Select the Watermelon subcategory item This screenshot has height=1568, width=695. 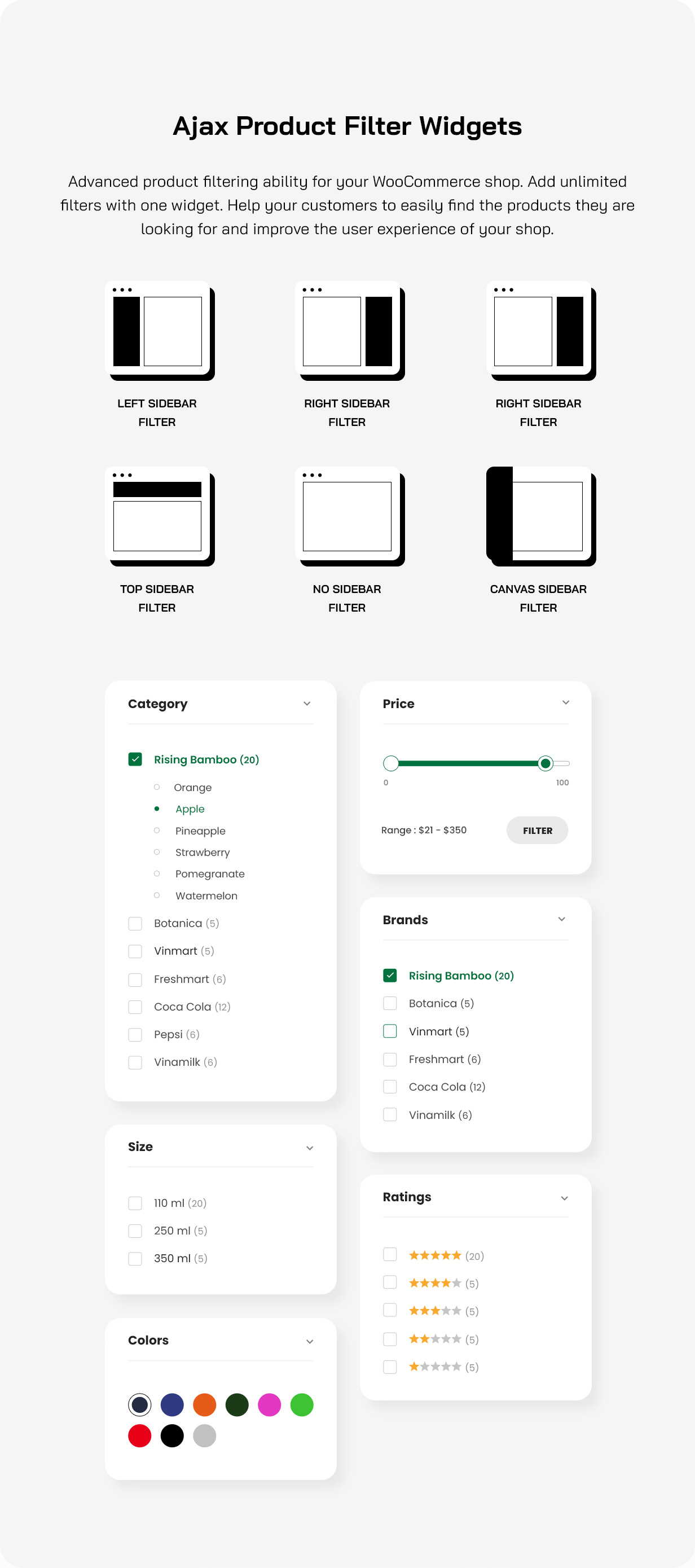click(206, 895)
